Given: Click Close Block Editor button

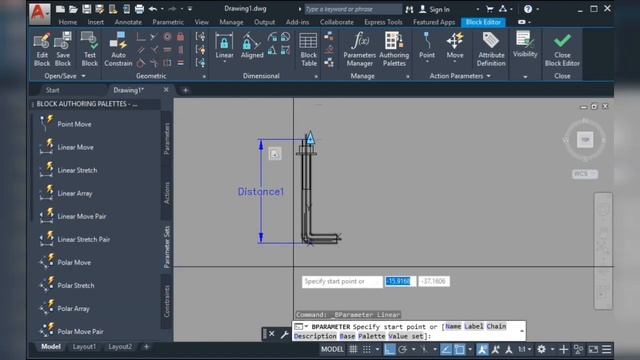Looking at the screenshot, I should [x=562, y=49].
